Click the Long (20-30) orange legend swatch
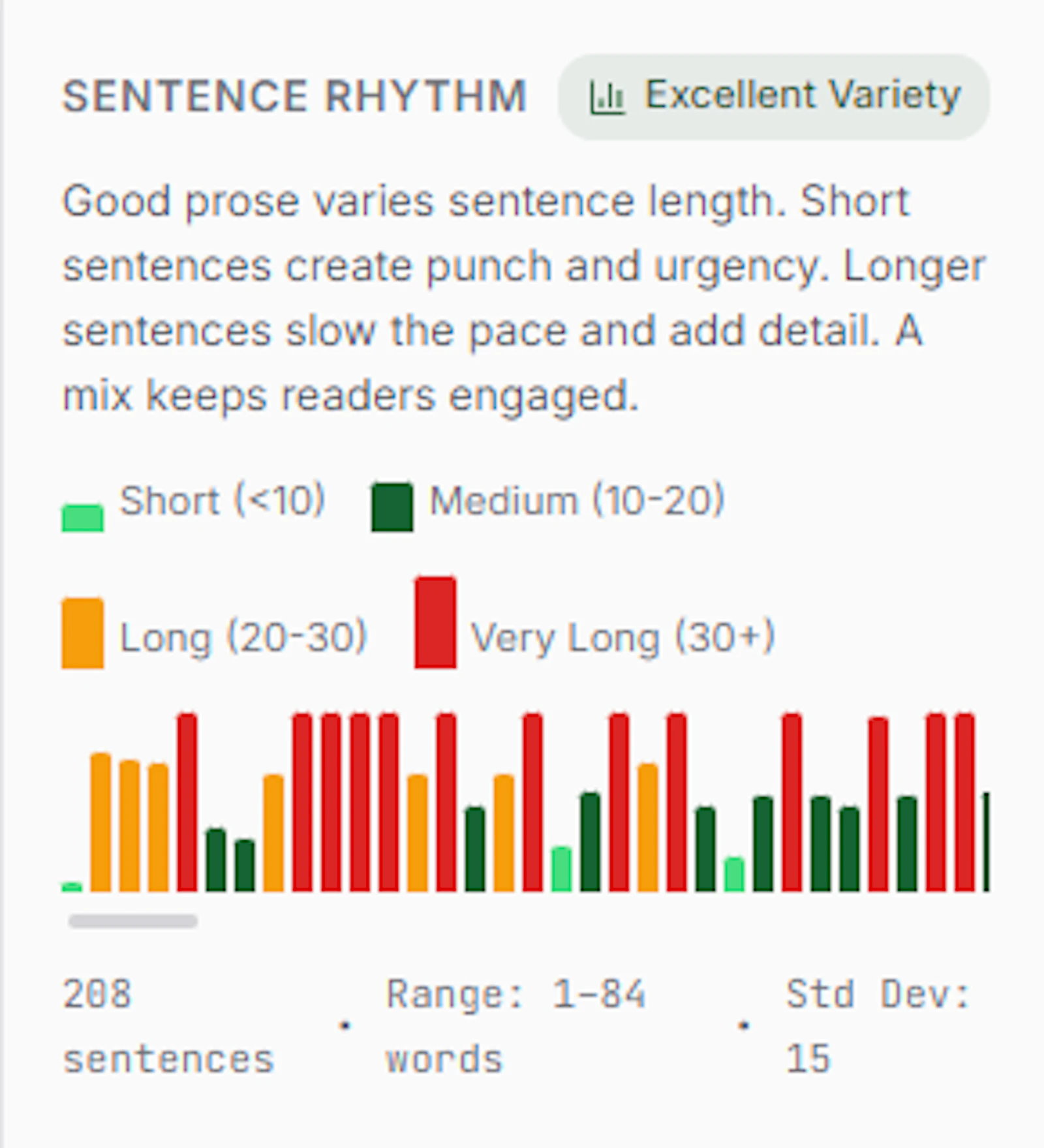This screenshot has width=1044, height=1148. click(82, 633)
